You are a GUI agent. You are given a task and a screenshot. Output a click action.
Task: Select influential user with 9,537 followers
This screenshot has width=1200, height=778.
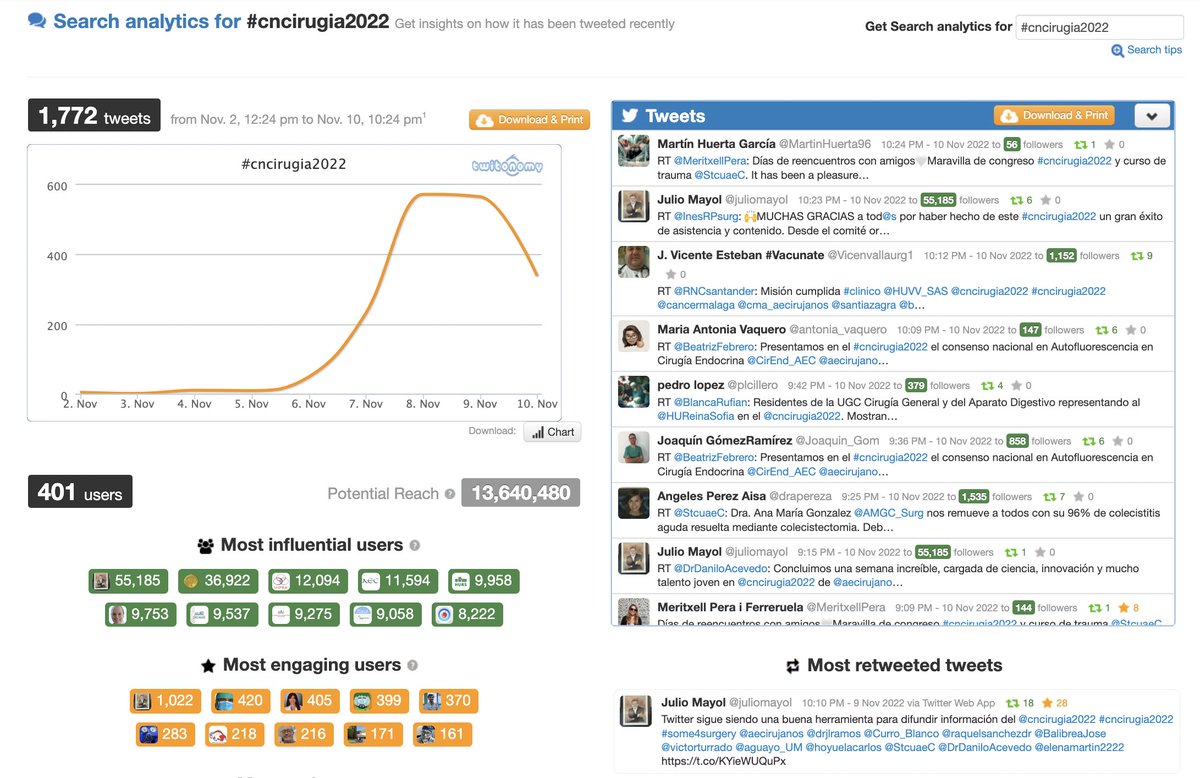point(223,614)
